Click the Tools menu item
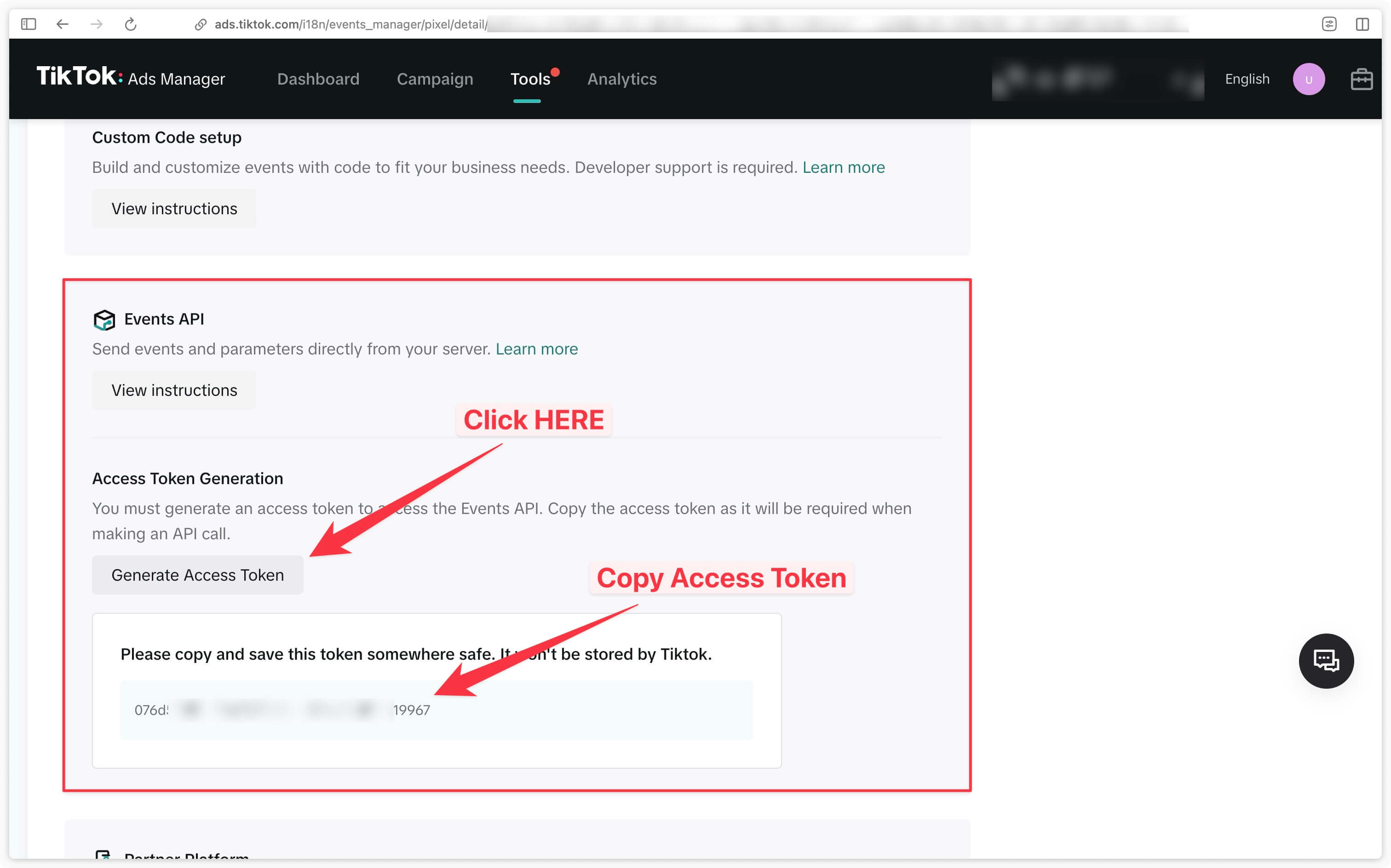This screenshot has height=868, width=1391. coord(529,79)
